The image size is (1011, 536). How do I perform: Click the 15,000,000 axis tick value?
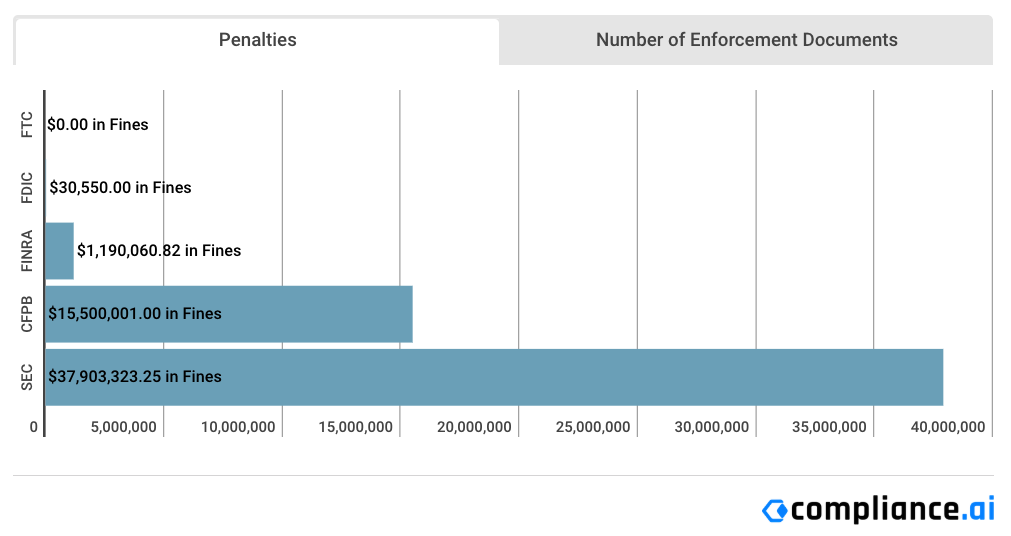click(x=355, y=427)
